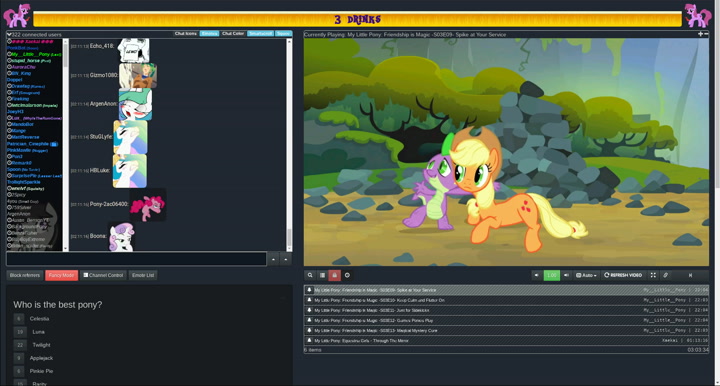The image size is (720, 386).
Task: Click the pink pony logo in the top right corner
Action: [x=698, y=15]
